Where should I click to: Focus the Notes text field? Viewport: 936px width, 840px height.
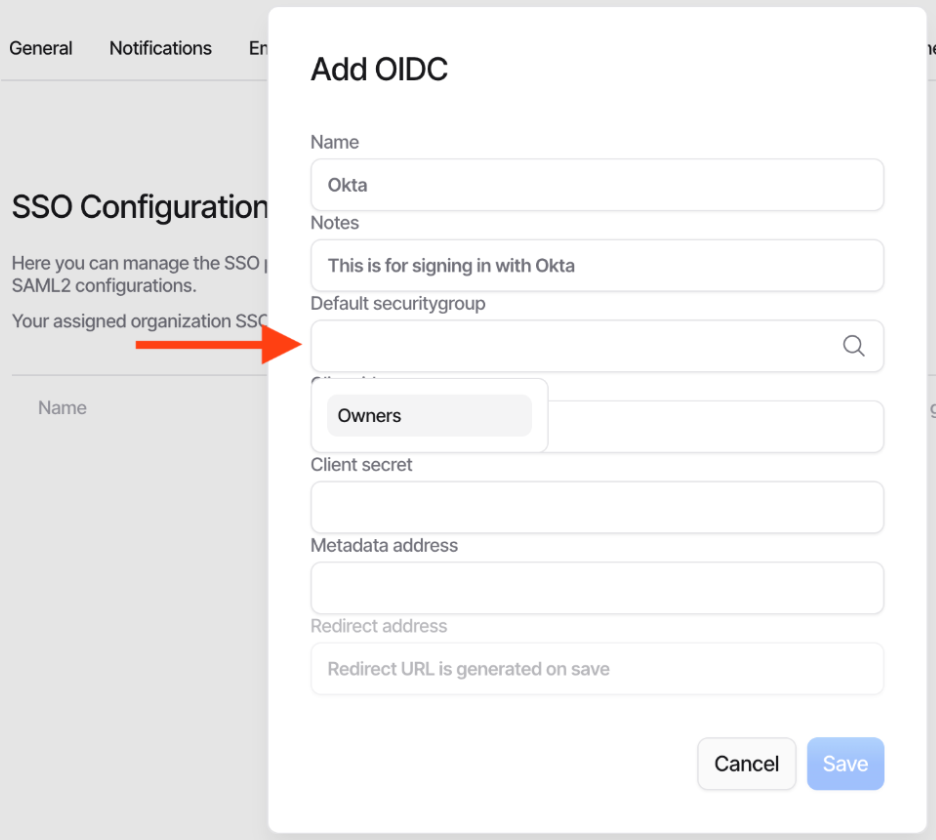click(x=597, y=266)
